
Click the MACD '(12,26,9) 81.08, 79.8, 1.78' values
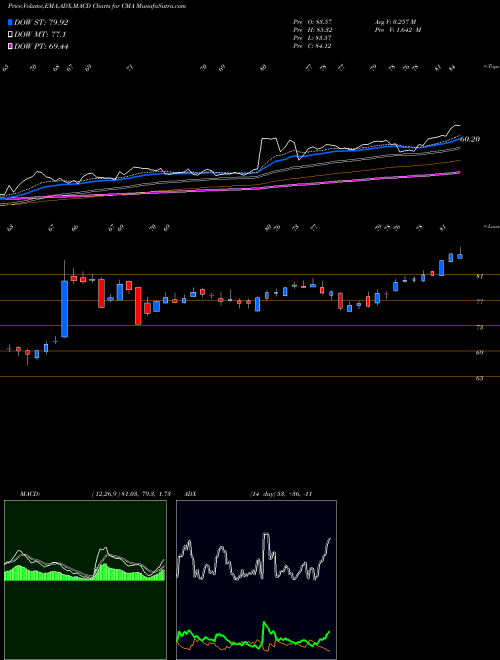click(x=131, y=494)
